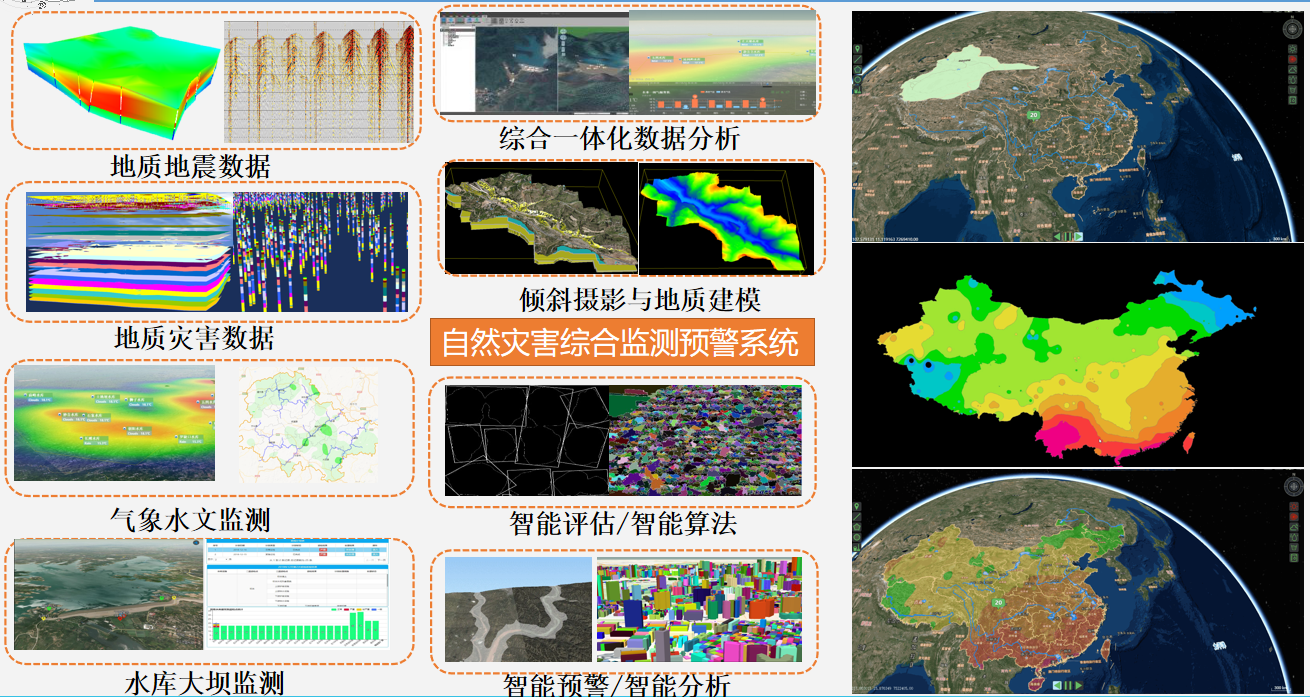Open the layered strata model thumbnail
The width and height of the screenshot is (1310, 697).
pyautogui.click(x=129, y=251)
